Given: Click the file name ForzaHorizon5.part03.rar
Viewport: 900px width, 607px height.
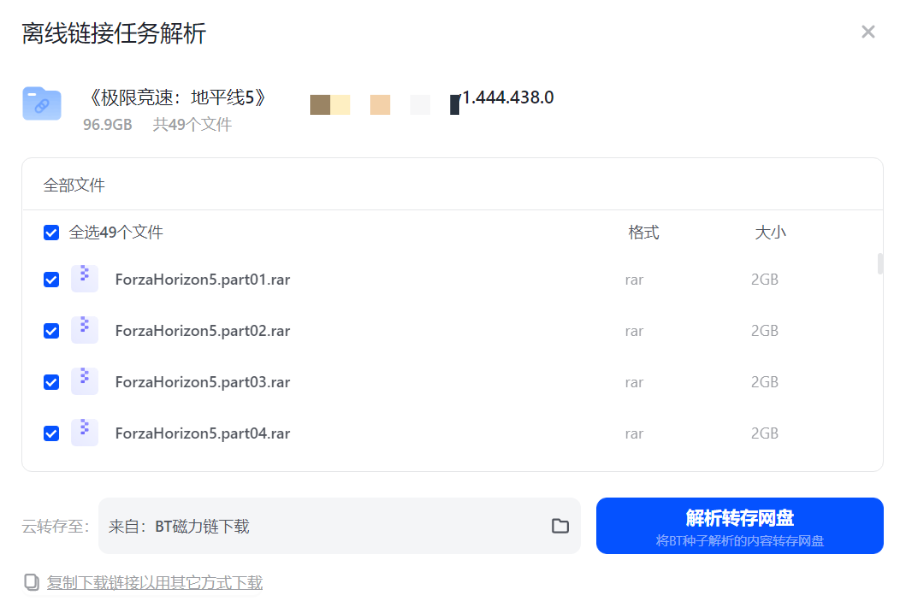Looking at the screenshot, I should pos(203,382).
